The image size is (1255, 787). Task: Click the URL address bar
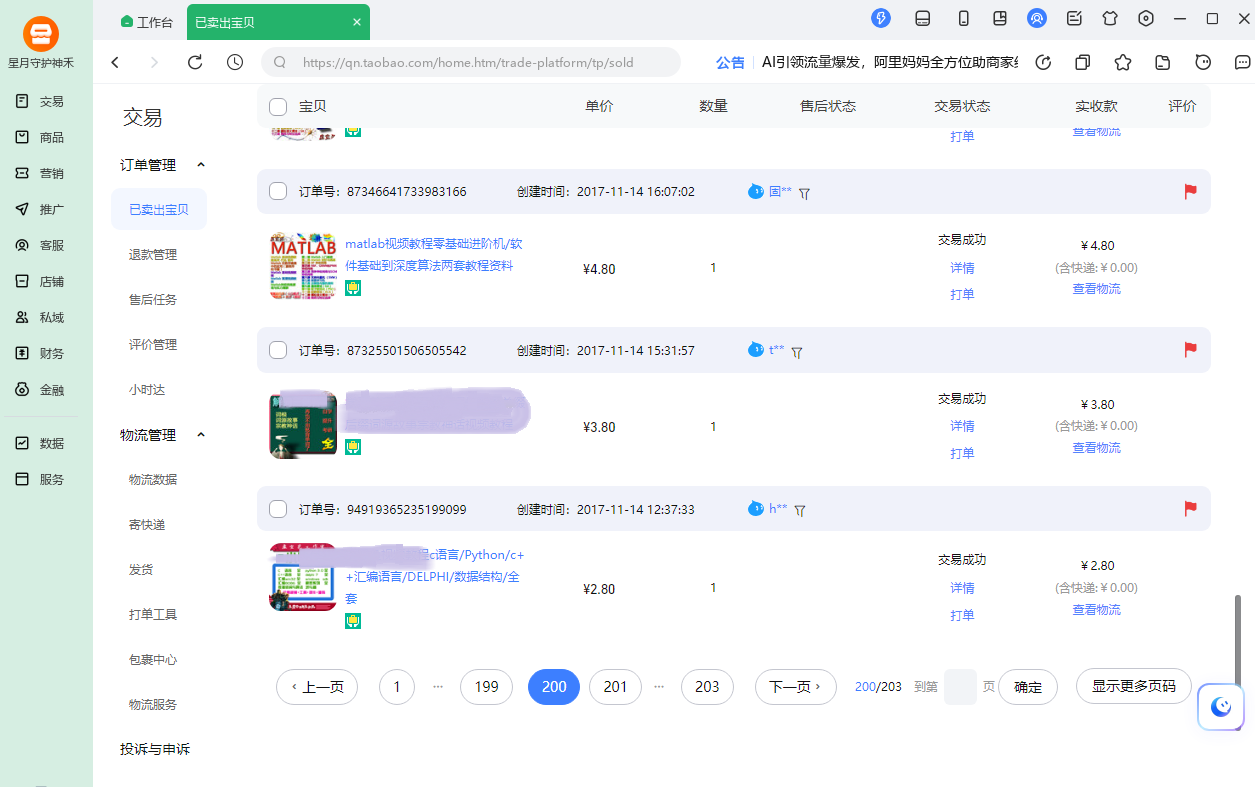click(x=471, y=62)
